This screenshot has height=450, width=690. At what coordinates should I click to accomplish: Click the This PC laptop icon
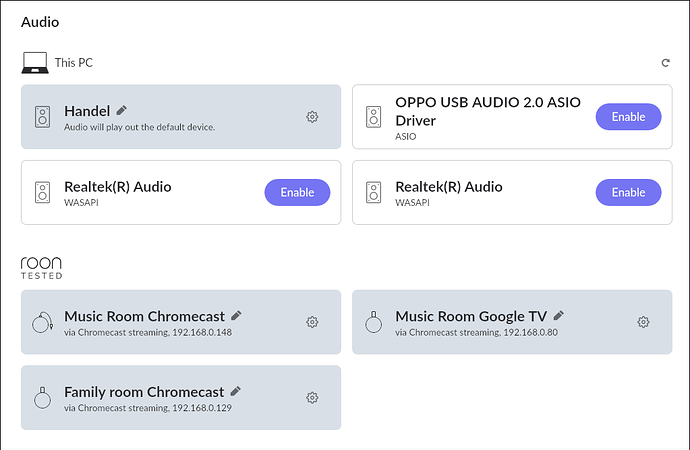35,62
